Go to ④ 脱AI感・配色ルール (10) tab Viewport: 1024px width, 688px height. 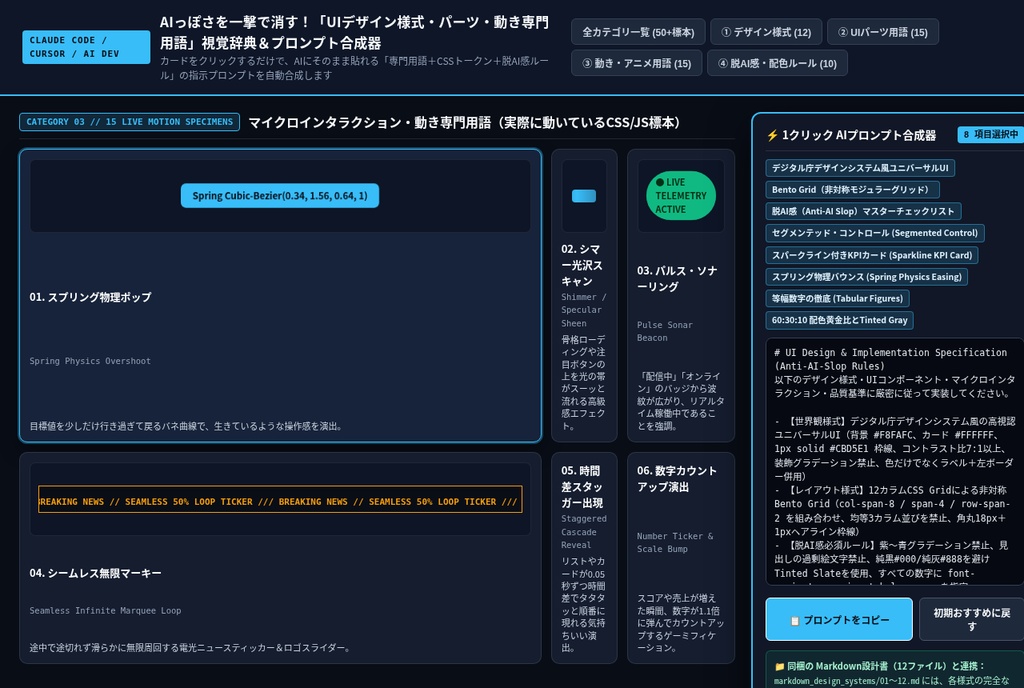pyautogui.click(x=777, y=63)
